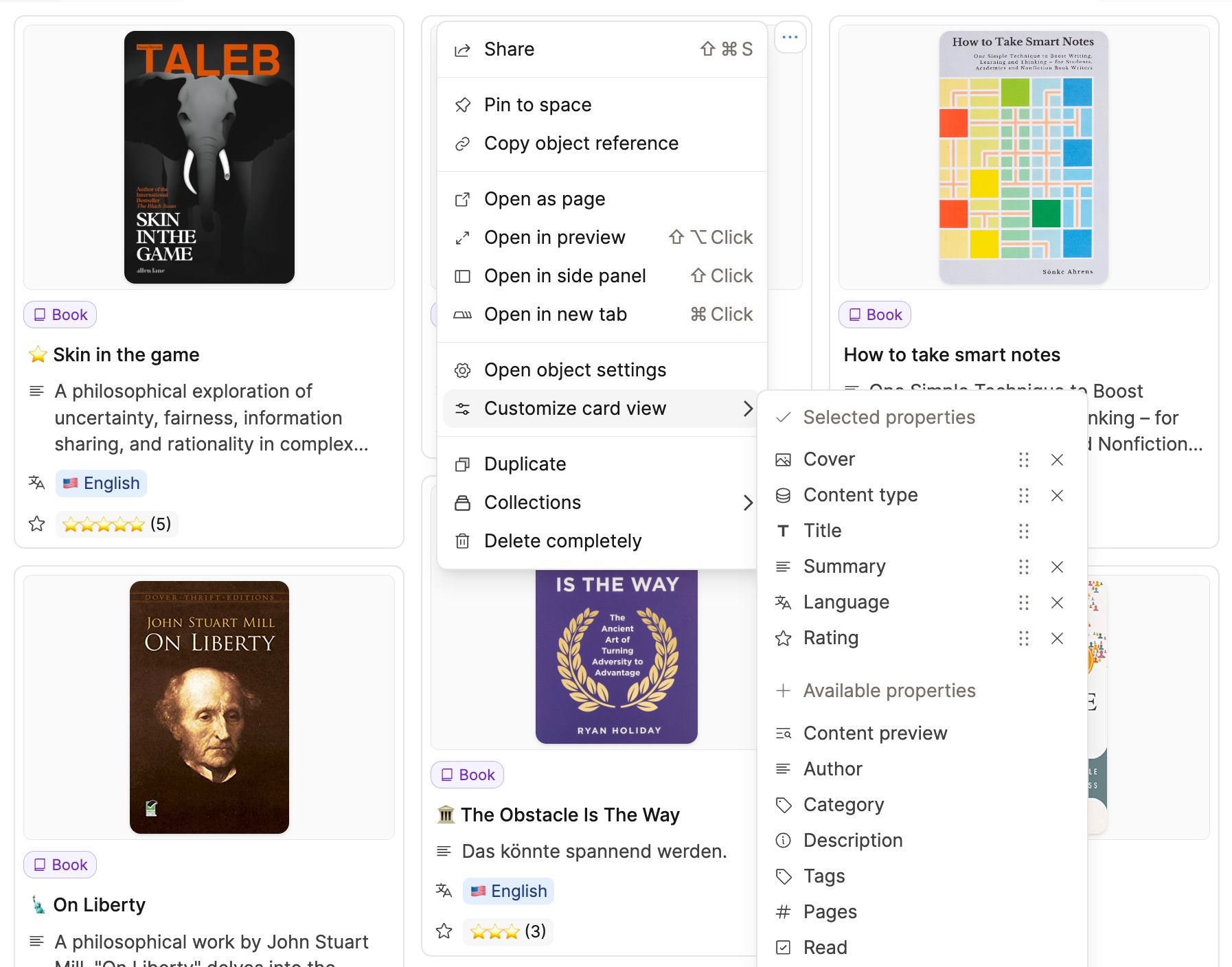
Task: Click the three-dot card options button
Action: click(x=790, y=37)
